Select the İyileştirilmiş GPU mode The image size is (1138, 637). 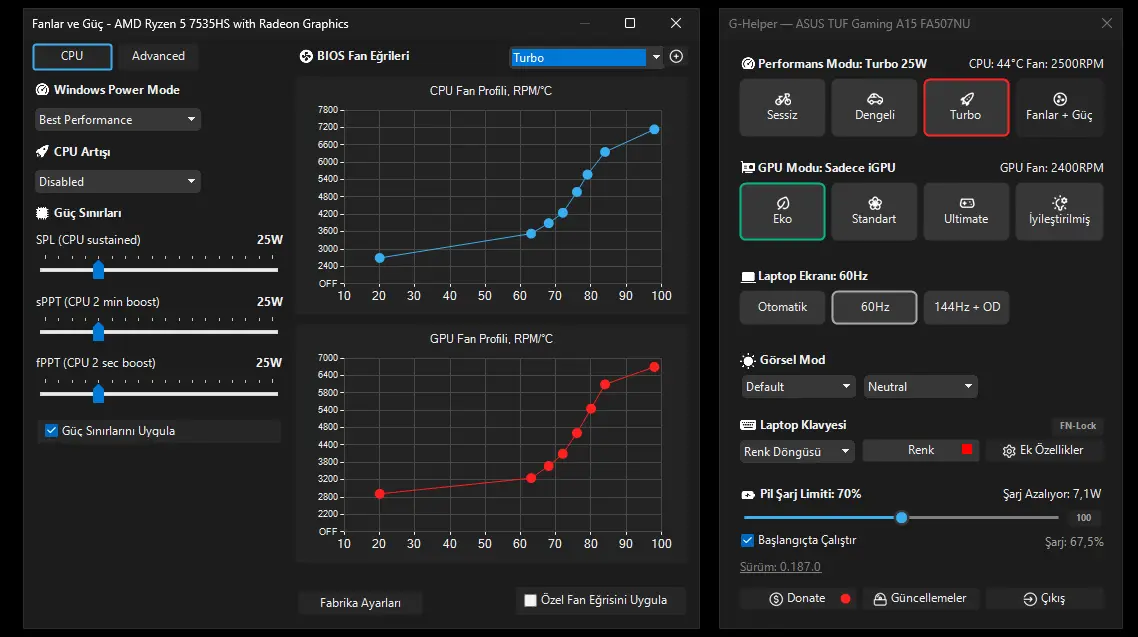(x=1059, y=211)
